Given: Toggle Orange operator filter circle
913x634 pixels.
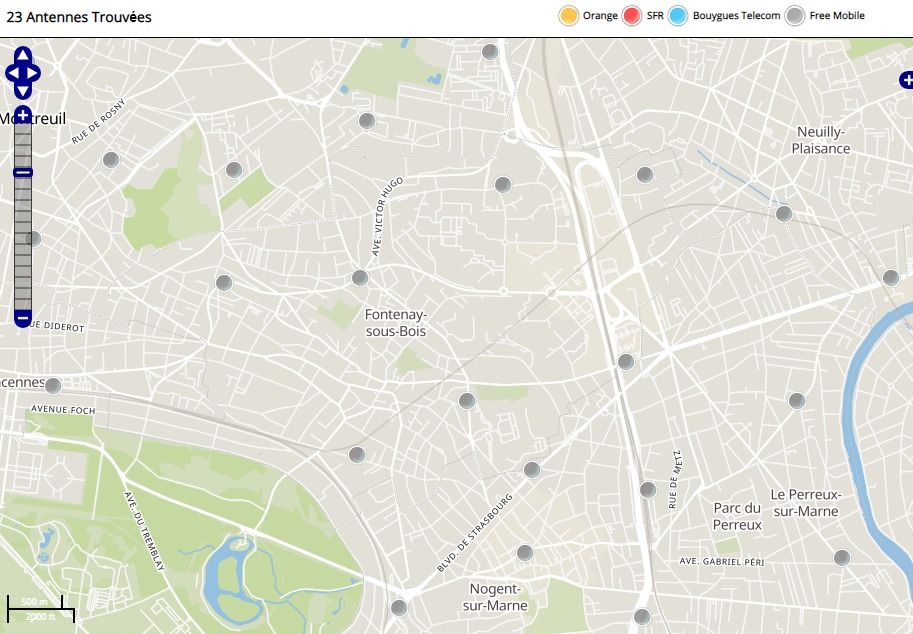Looking at the screenshot, I should (x=568, y=16).
